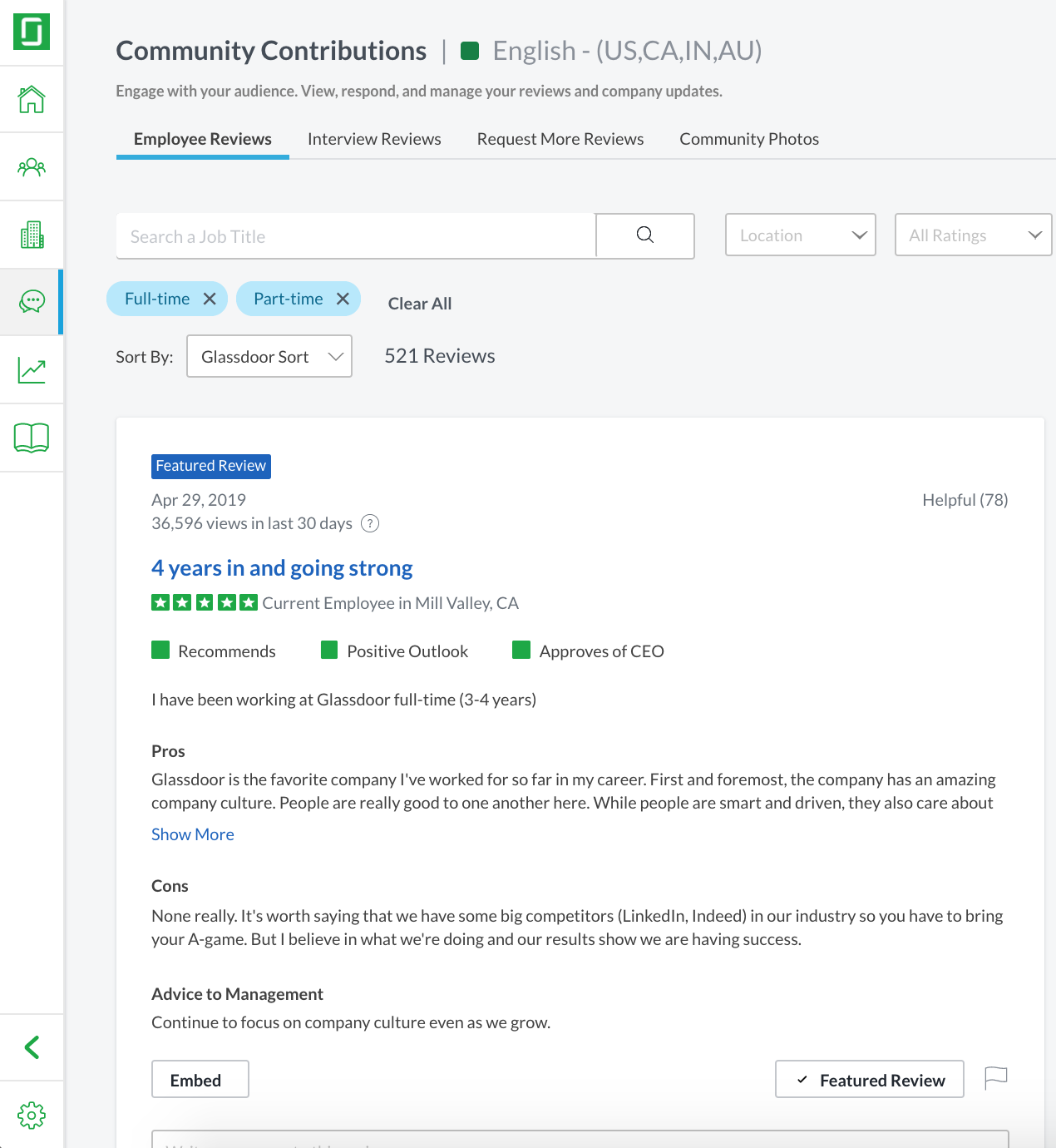
Task: Click the Search a Job Title field
Action: point(356,236)
